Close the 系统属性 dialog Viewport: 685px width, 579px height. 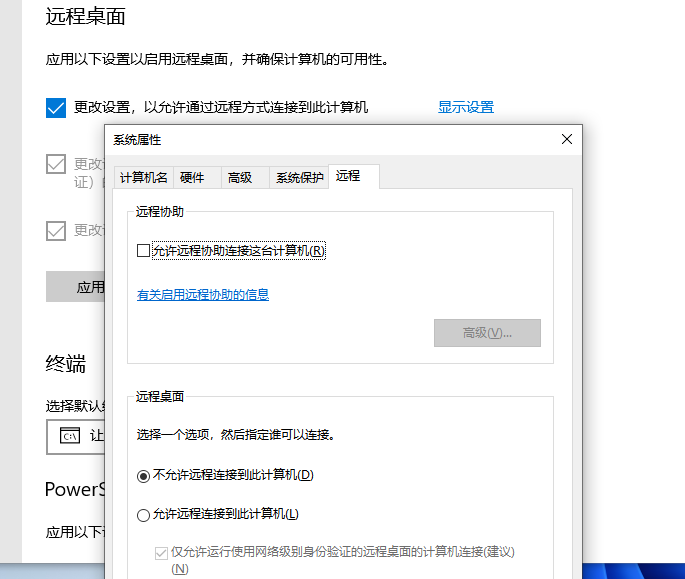pyautogui.click(x=567, y=139)
